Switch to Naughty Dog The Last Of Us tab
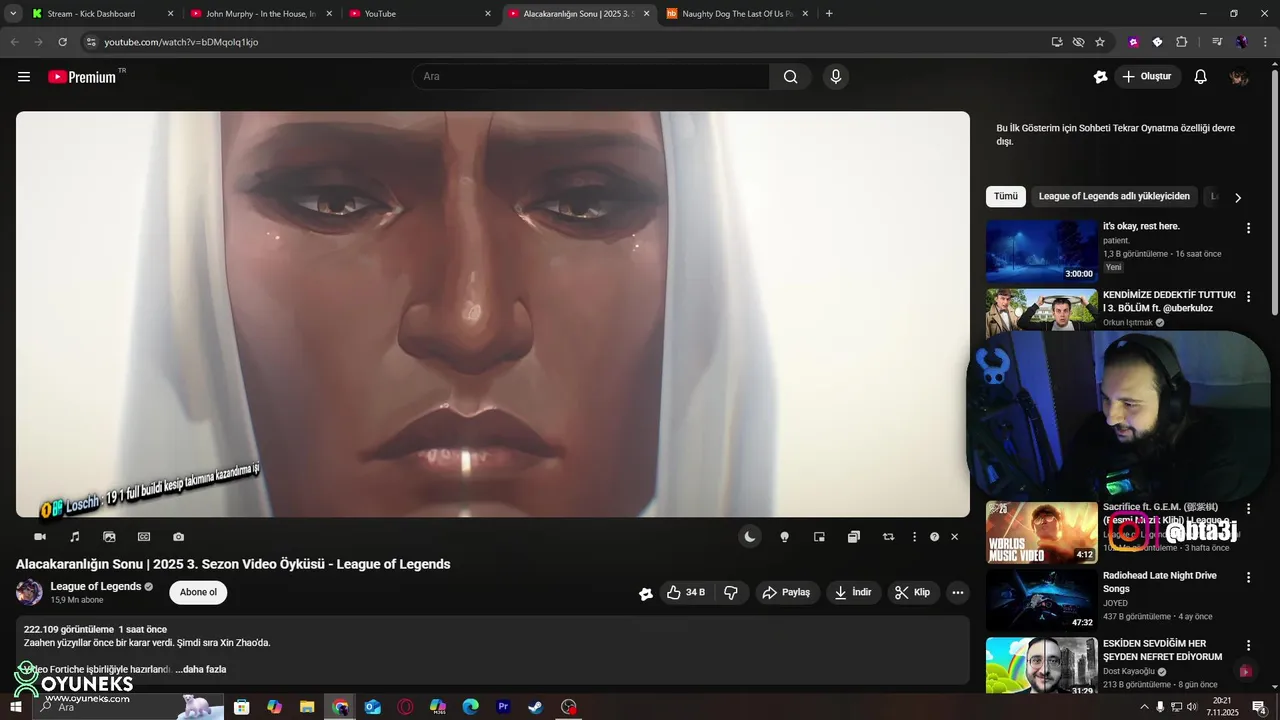This screenshot has width=1280, height=720. point(737,14)
